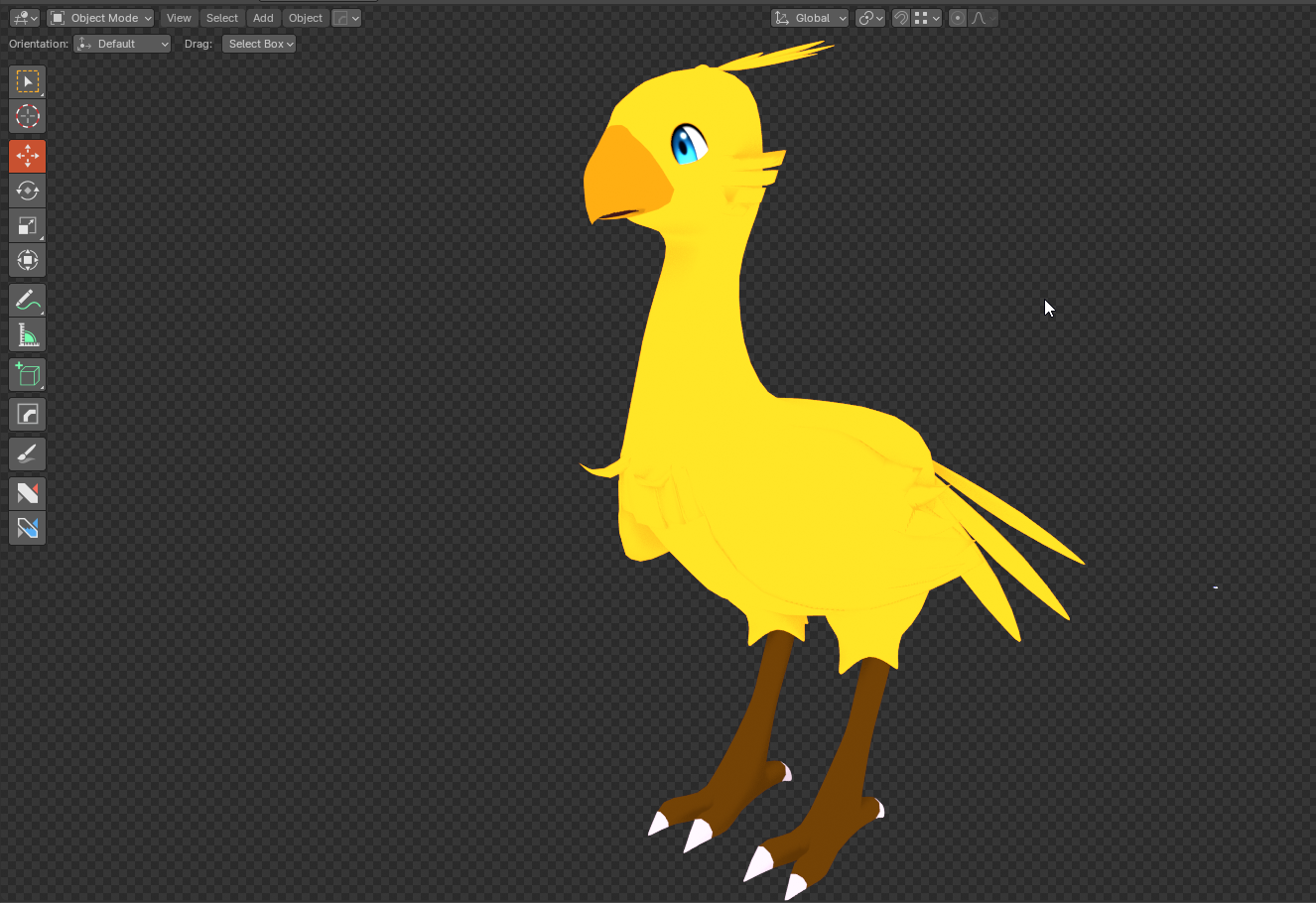Open the Add menu
The height and width of the screenshot is (903, 1316).
click(263, 18)
